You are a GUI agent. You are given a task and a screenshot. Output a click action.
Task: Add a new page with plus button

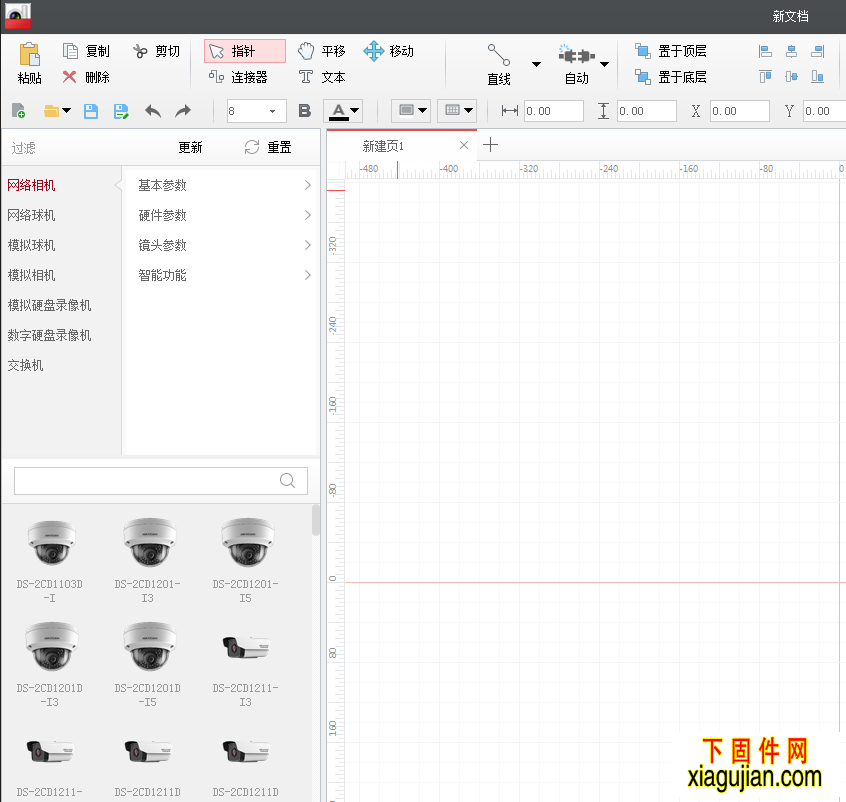point(490,145)
